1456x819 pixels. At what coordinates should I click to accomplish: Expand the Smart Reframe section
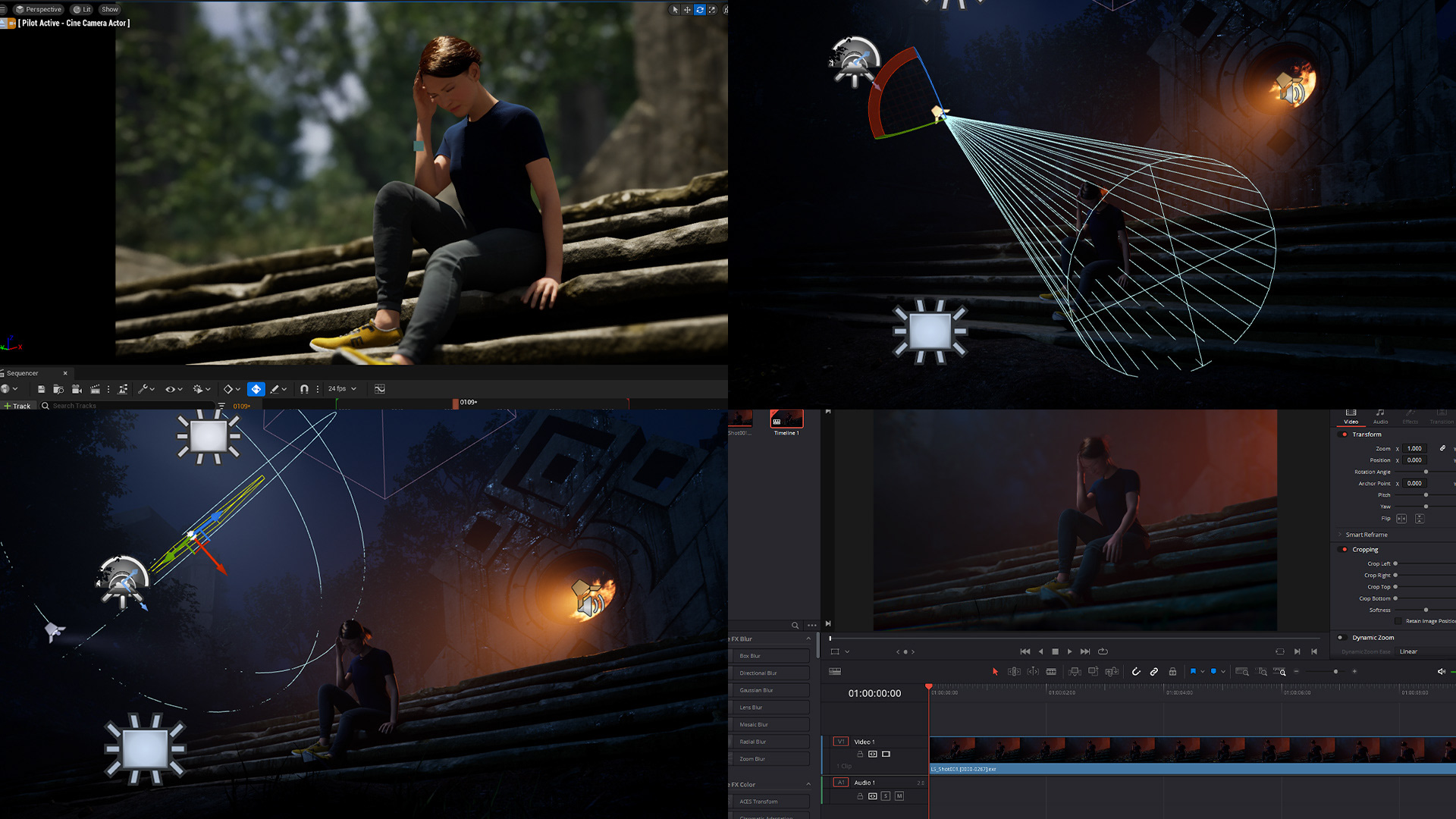coord(1366,535)
